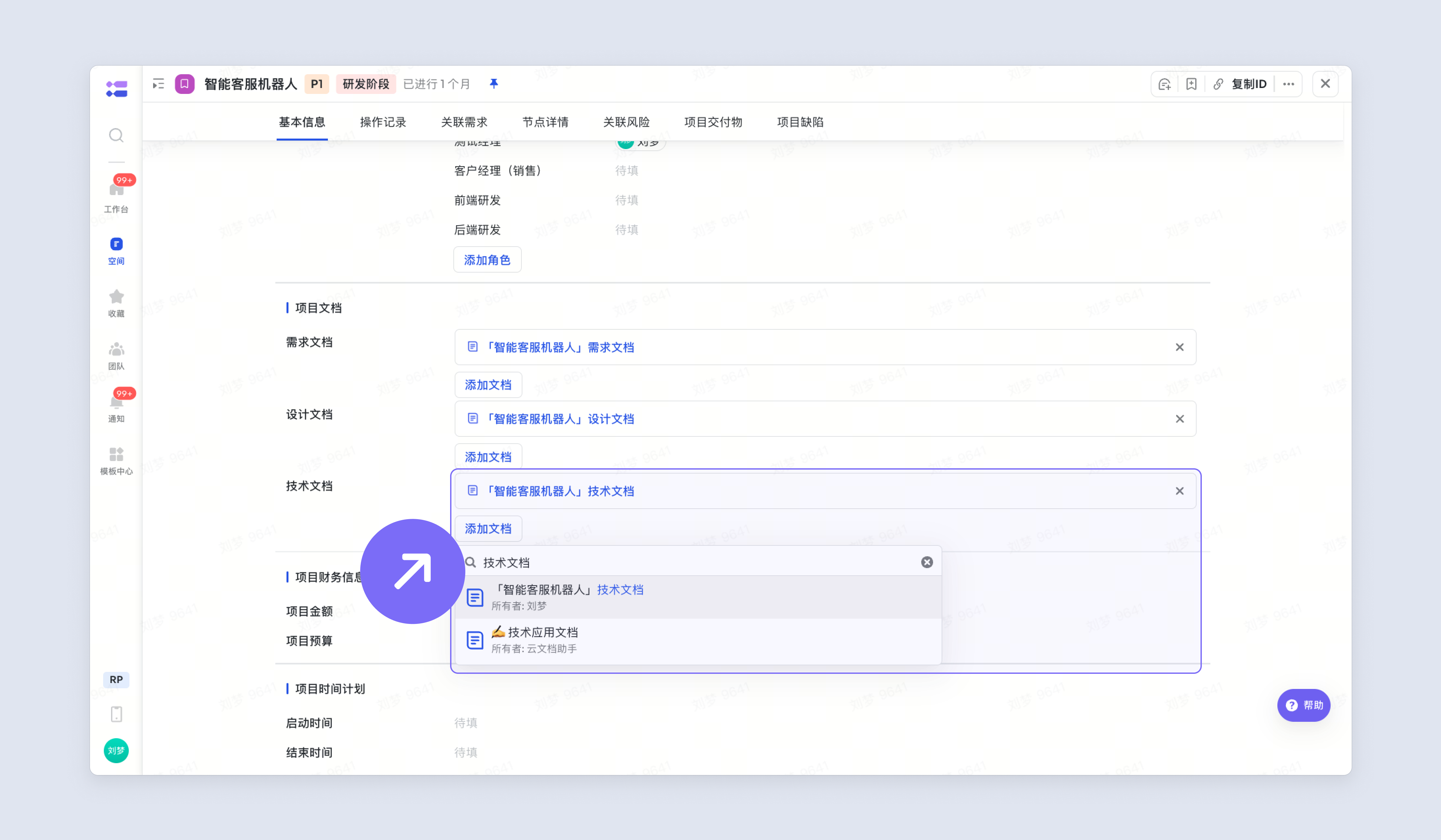The height and width of the screenshot is (840, 1441).
Task: Fill the 后端研发 待填 field
Action: pos(627,230)
